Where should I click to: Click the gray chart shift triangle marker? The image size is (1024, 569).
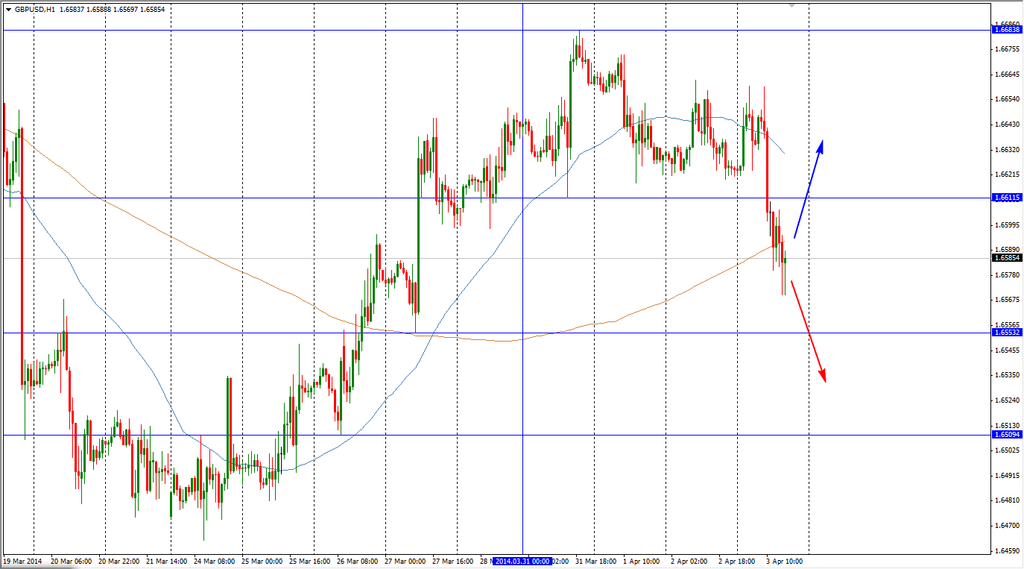[x=790, y=6]
